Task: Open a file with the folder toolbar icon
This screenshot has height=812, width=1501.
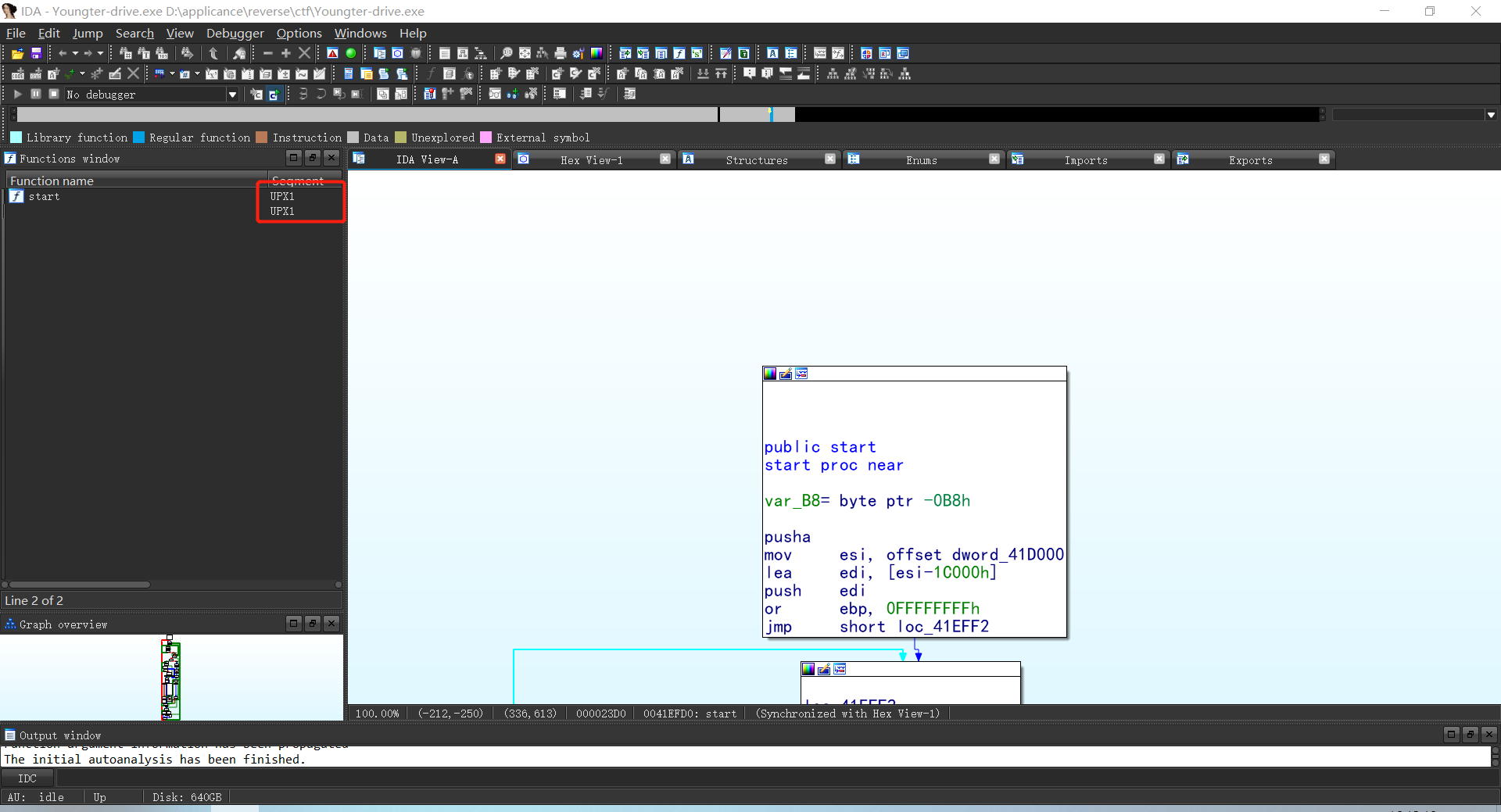Action: pyautogui.click(x=18, y=52)
